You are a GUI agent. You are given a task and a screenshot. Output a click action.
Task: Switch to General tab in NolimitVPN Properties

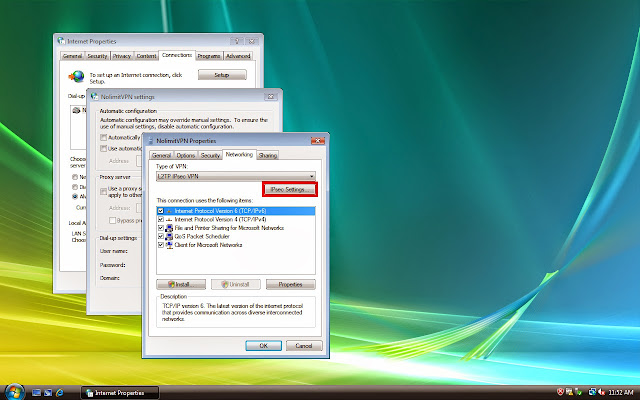(161, 156)
